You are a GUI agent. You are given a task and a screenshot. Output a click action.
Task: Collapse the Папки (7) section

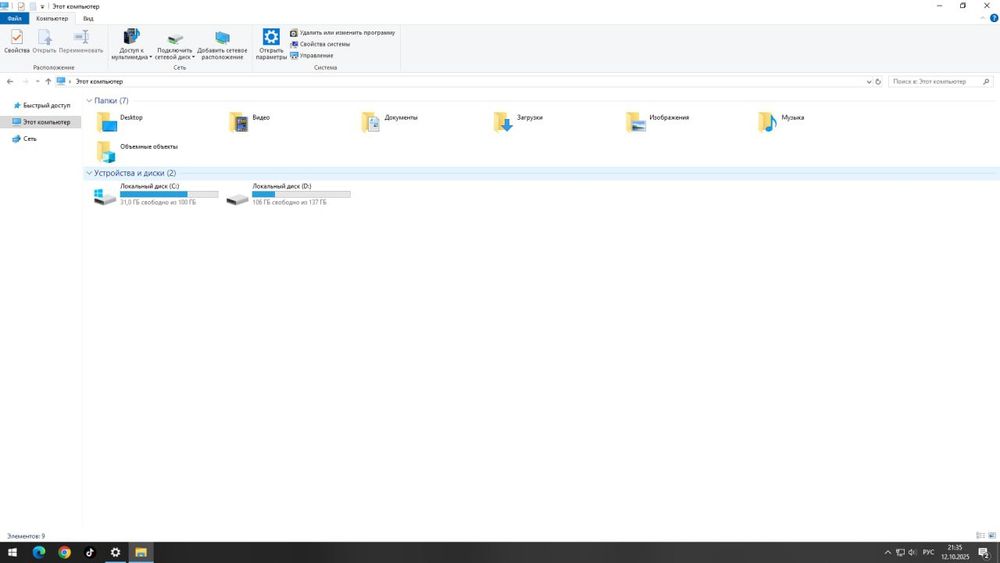(x=89, y=101)
